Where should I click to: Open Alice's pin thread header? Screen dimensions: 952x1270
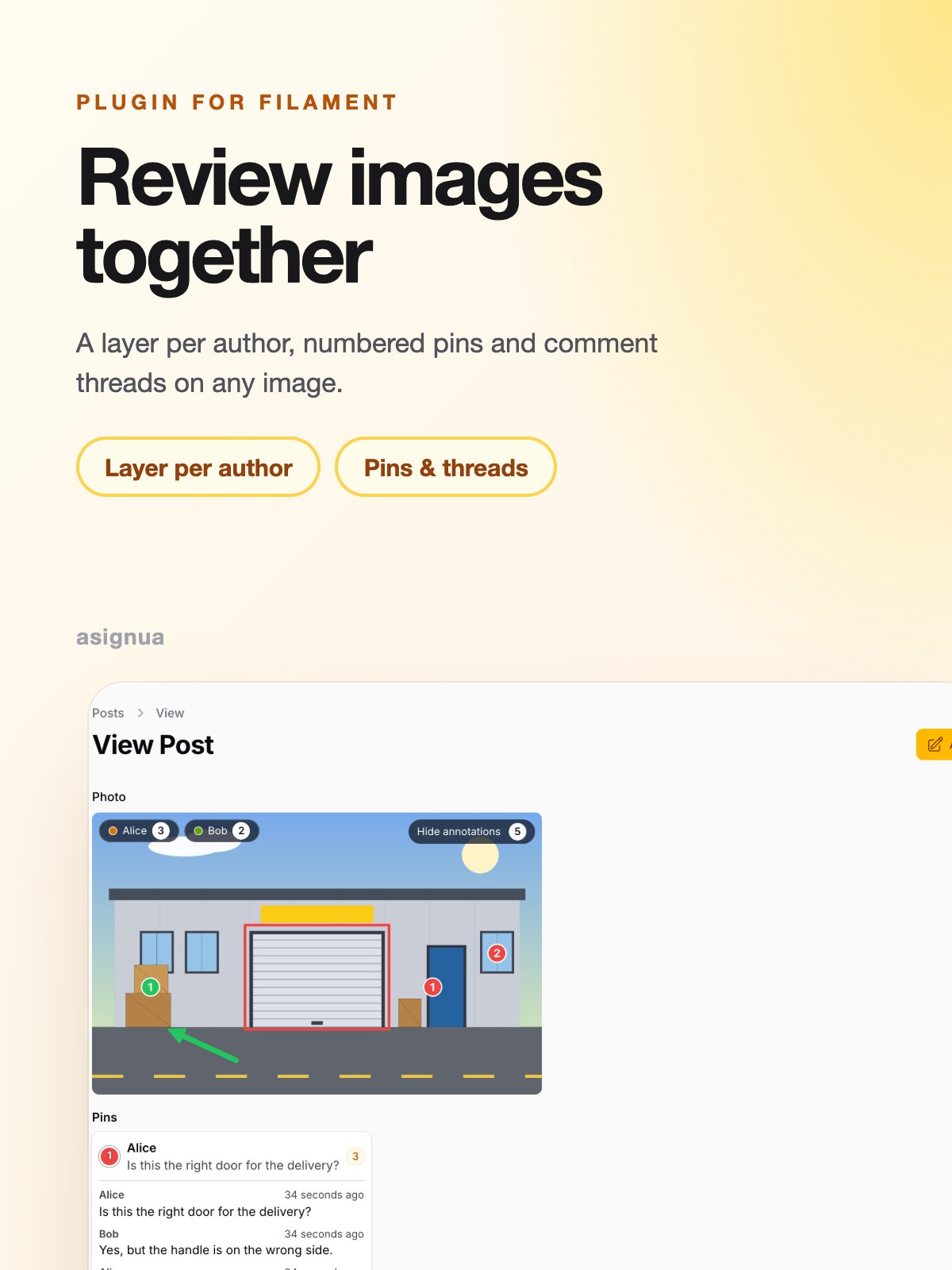click(232, 1156)
